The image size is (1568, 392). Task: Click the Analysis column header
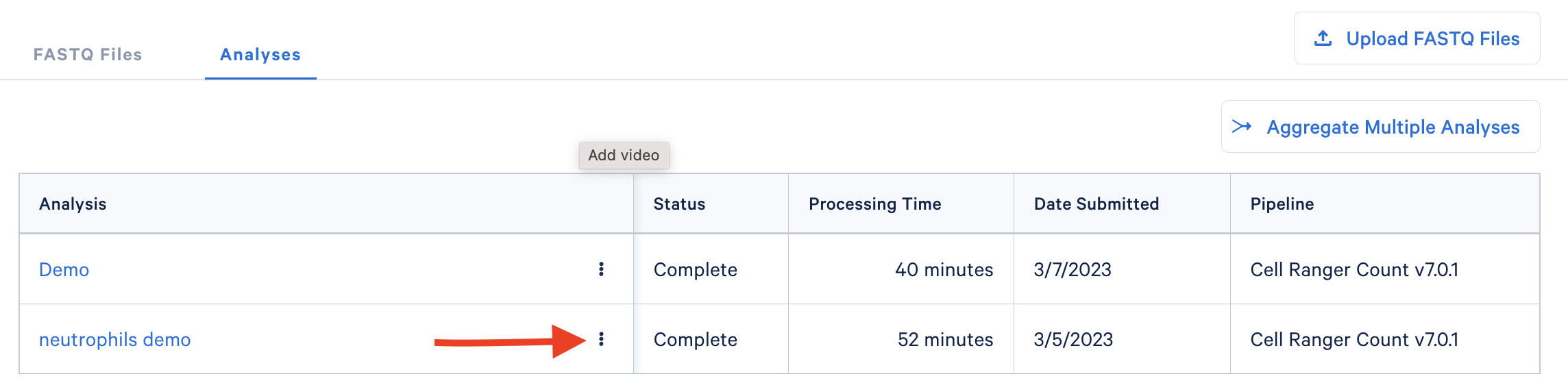73,204
